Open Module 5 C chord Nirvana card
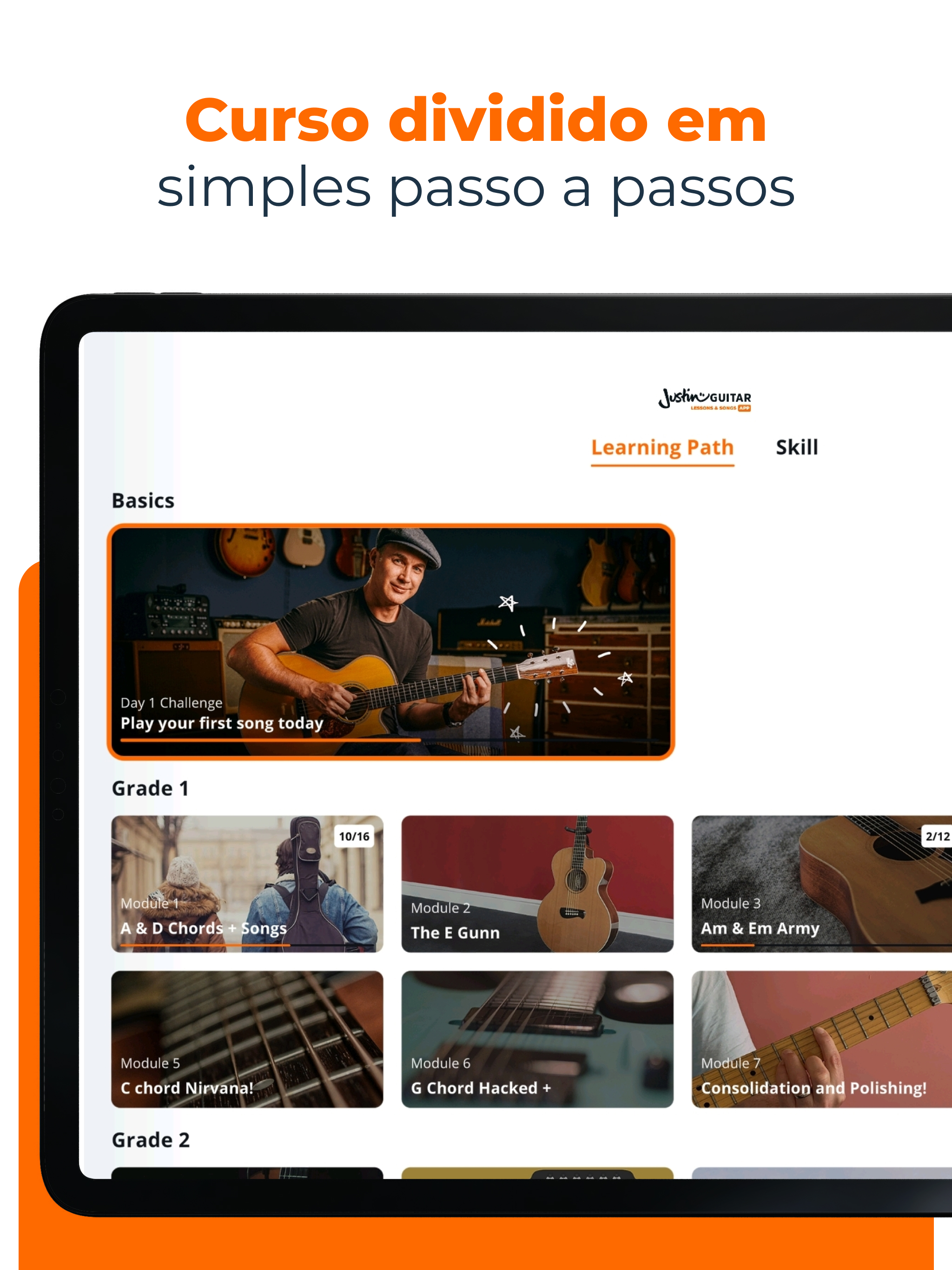Screen dimensions: 952x1270 (x=247, y=1039)
